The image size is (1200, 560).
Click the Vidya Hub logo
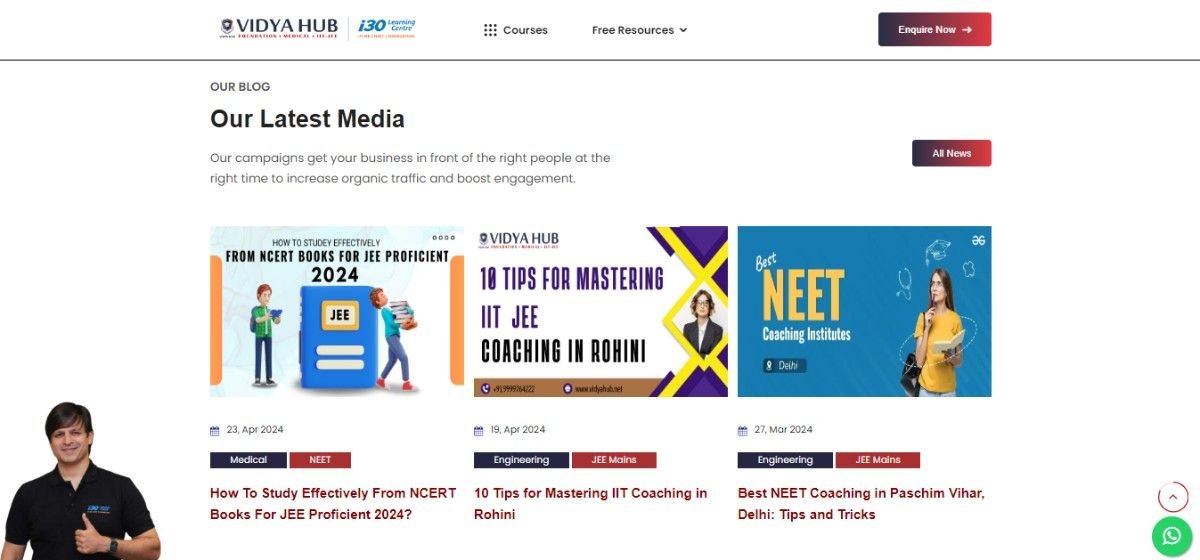pos(279,28)
